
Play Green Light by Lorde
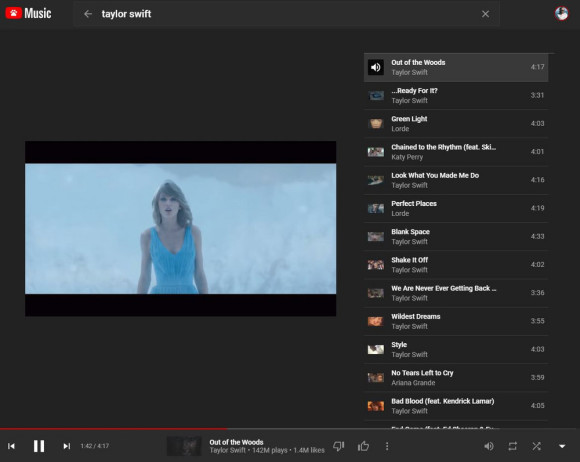coord(456,124)
